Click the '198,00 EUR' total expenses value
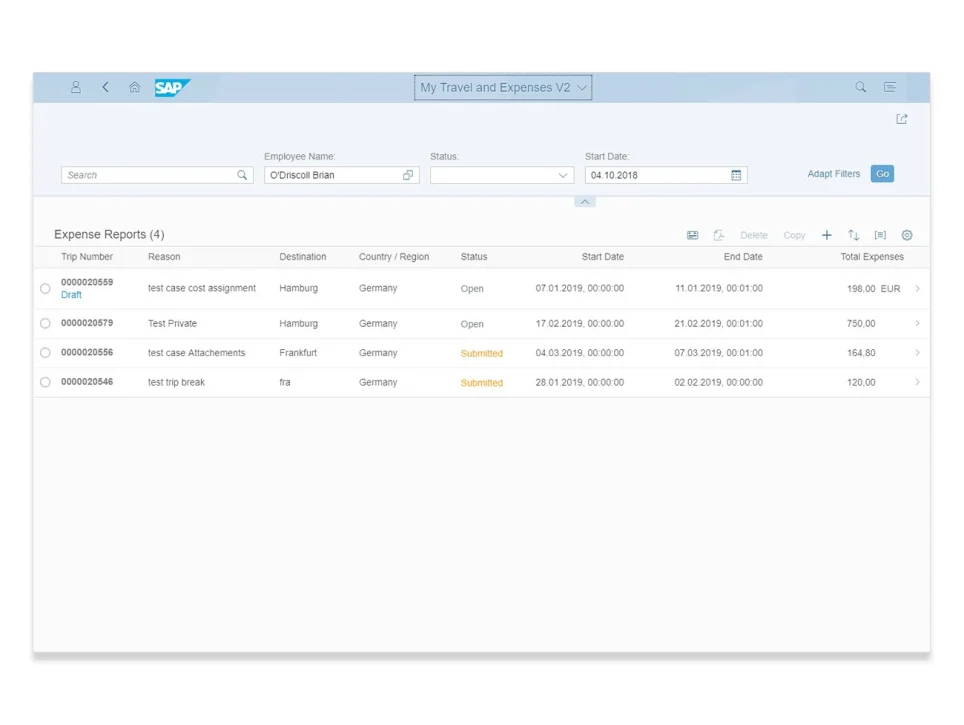This screenshot has width=964, height=725. [x=874, y=289]
